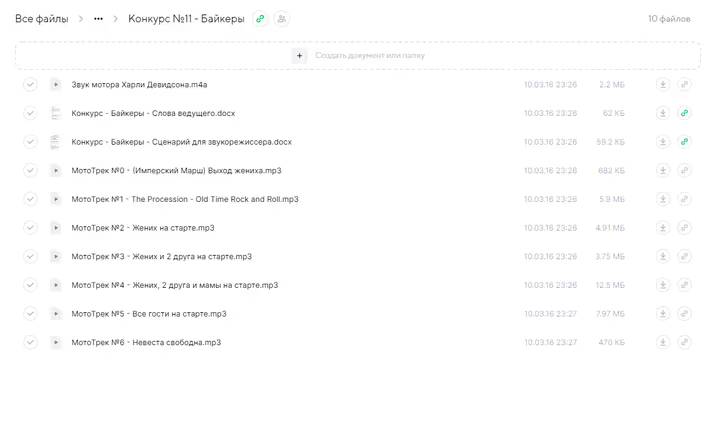Open Звук мотора Харли Девидсона.m4a file name
This screenshot has height=436, width=709.
tap(139, 85)
